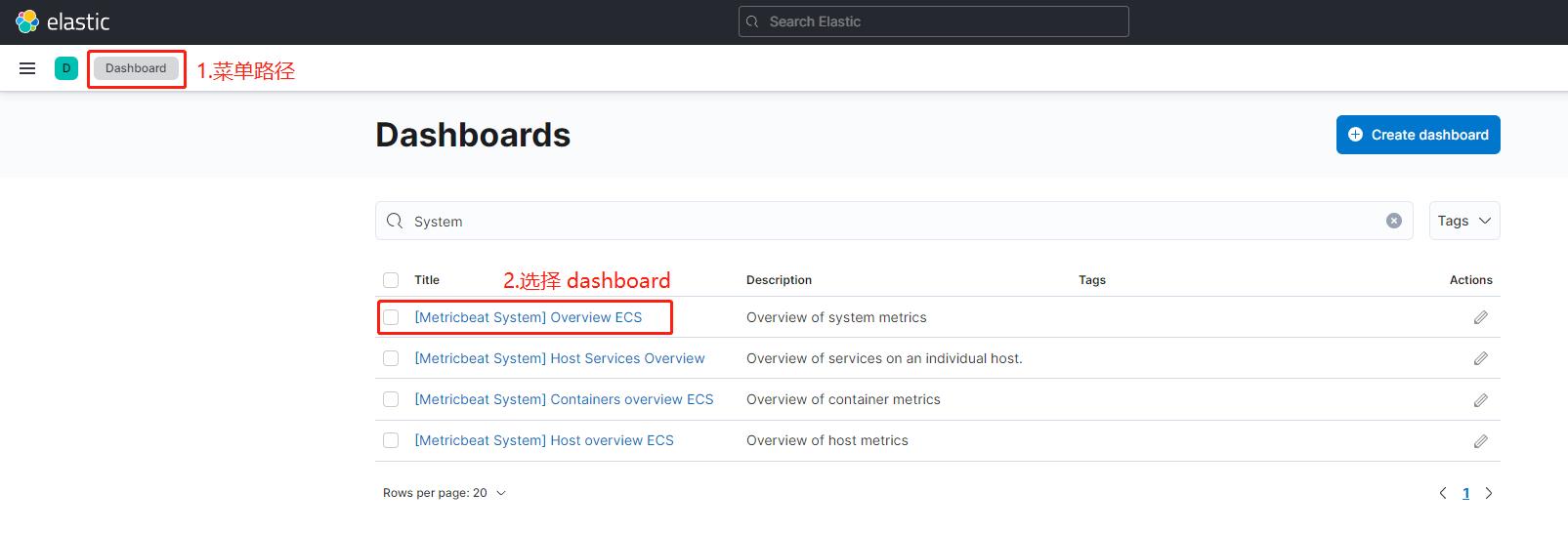Focus the Search Elastic field
Viewport: 1568px width, 533px height.
point(934,21)
